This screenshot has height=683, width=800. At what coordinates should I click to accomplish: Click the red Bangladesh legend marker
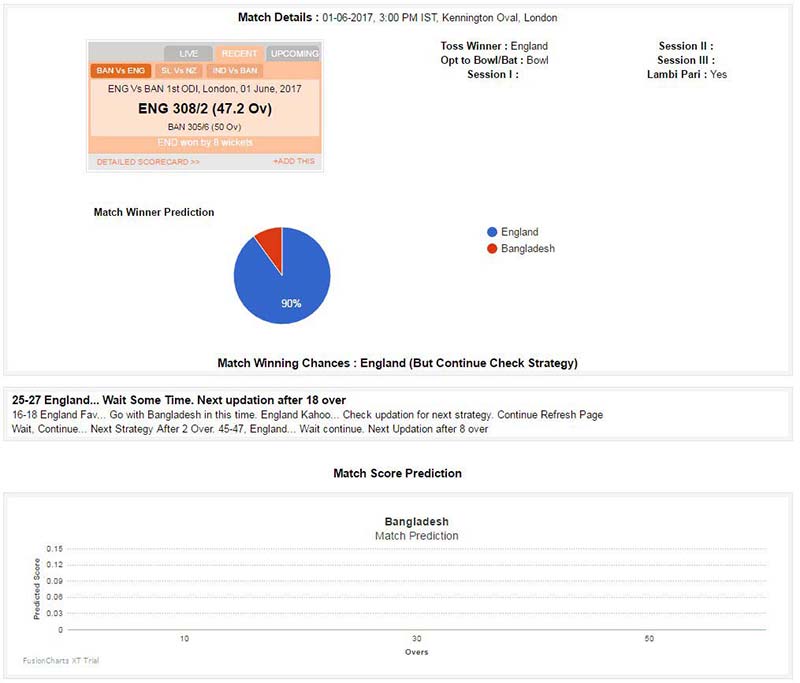pyautogui.click(x=491, y=248)
